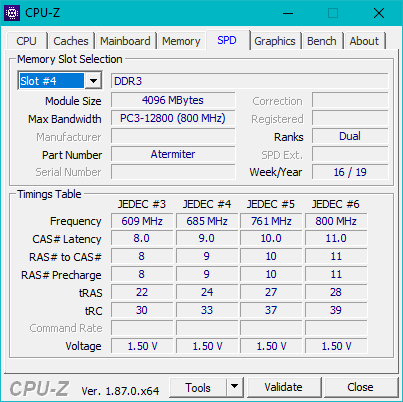Select the SPD tab
The image size is (403, 402).
227,40
